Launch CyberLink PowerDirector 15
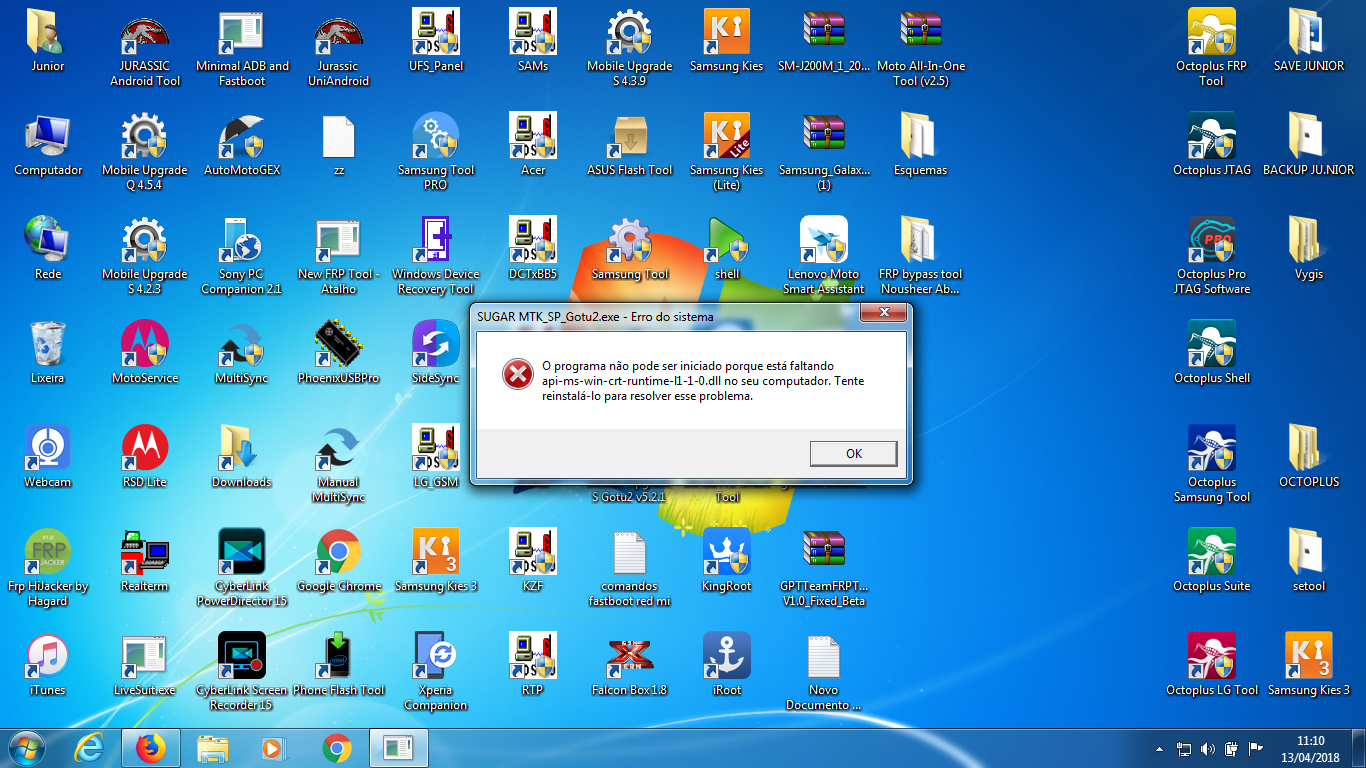The width and height of the screenshot is (1366, 768). click(242, 568)
